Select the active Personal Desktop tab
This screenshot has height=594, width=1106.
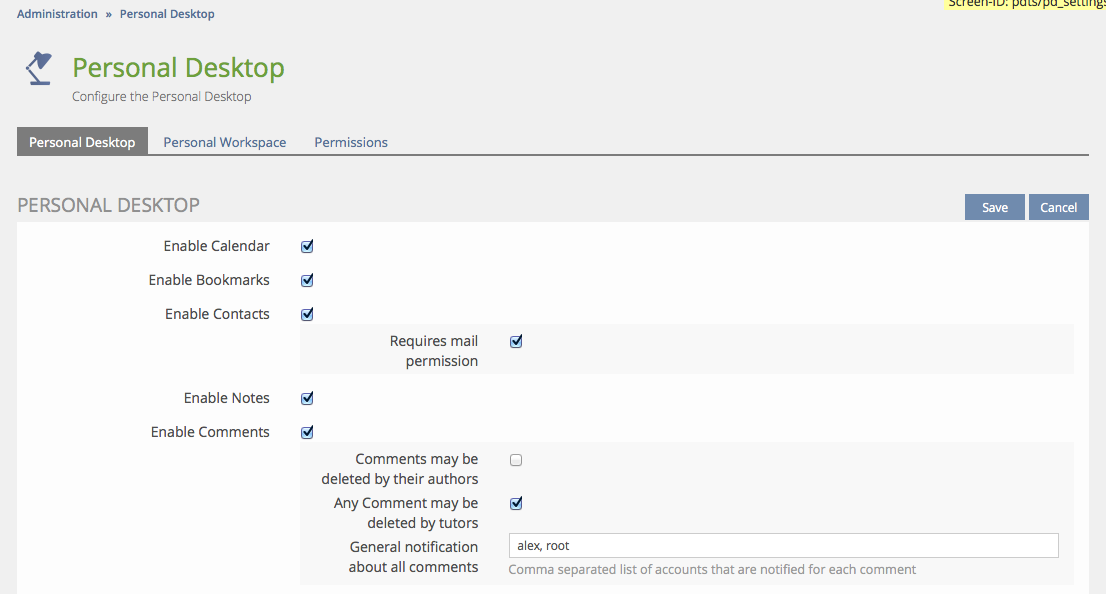pos(82,142)
